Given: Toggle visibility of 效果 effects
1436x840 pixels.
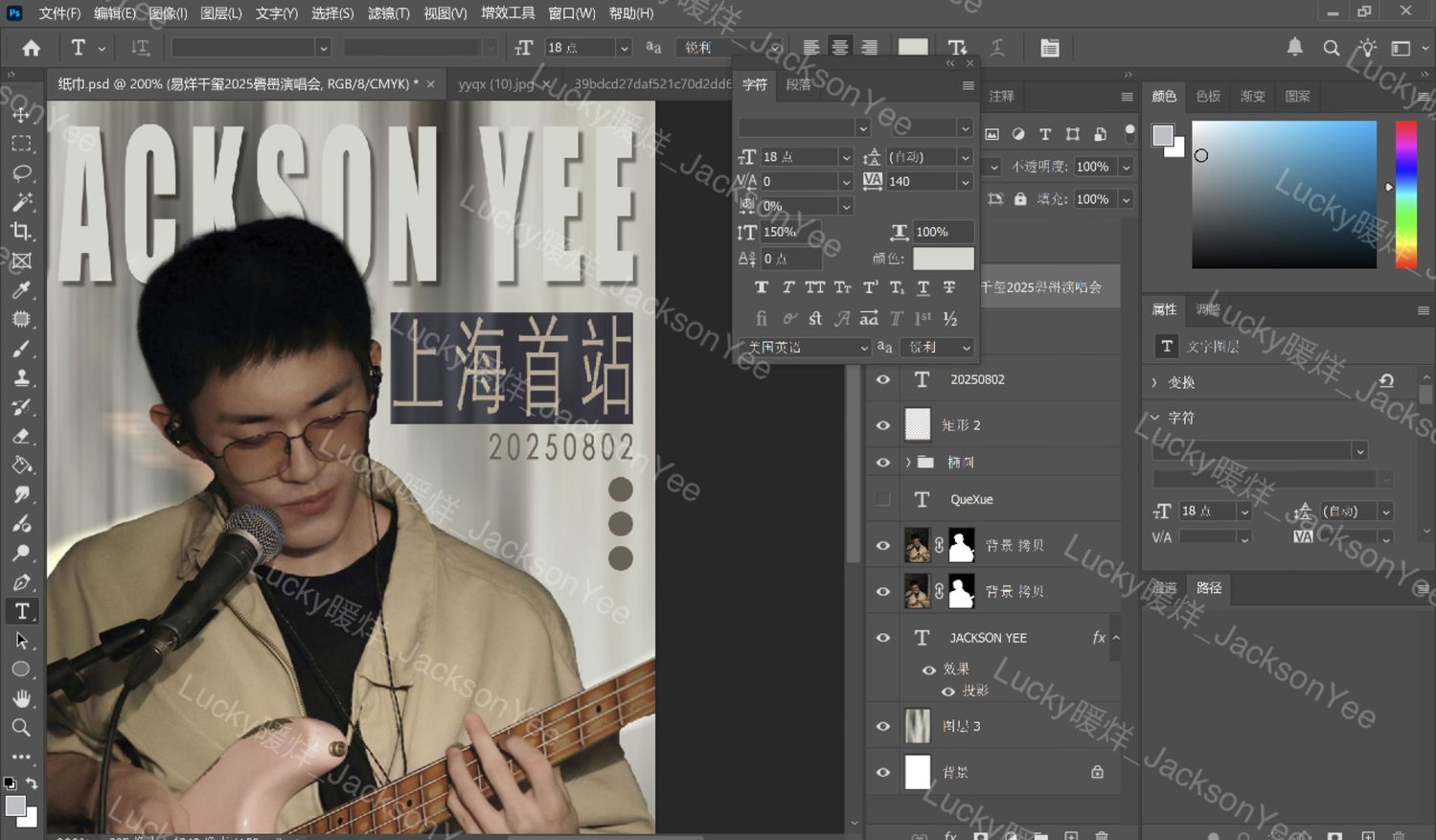Looking at the screenshot, I should coord(928,670).
